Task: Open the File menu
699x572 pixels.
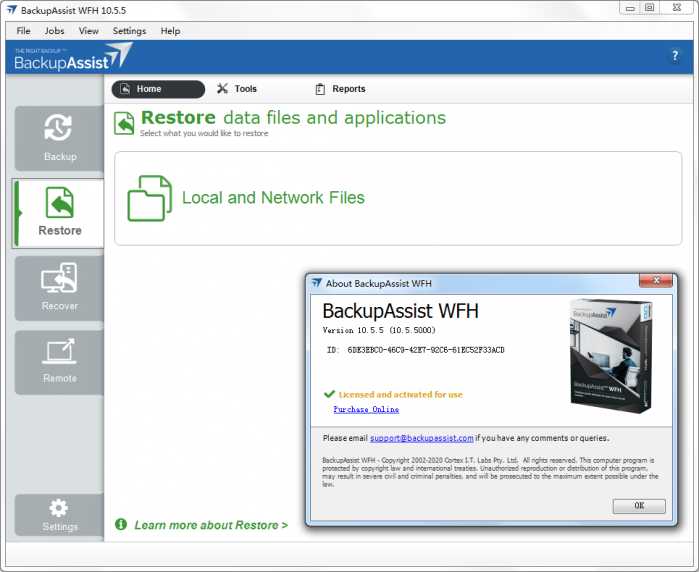Action: click(x=23, y=31)
